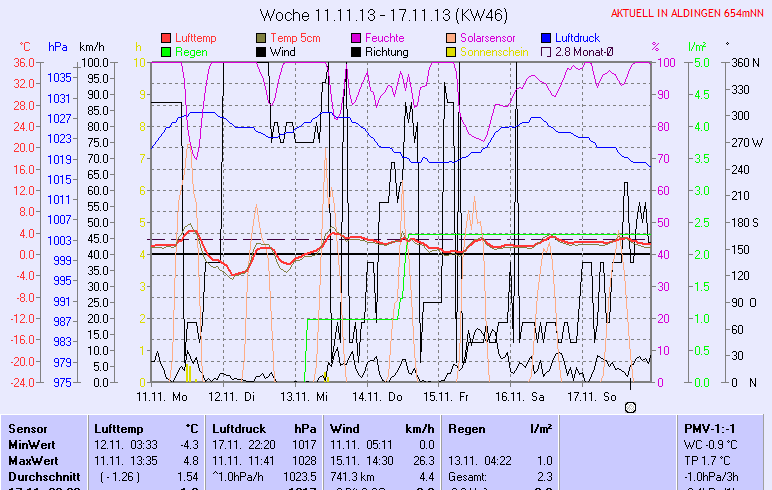Select the blue Luftdruck legend swatch
Viewport: 772px width, 490px height.
pyautogui.click(x=547, y=37)
